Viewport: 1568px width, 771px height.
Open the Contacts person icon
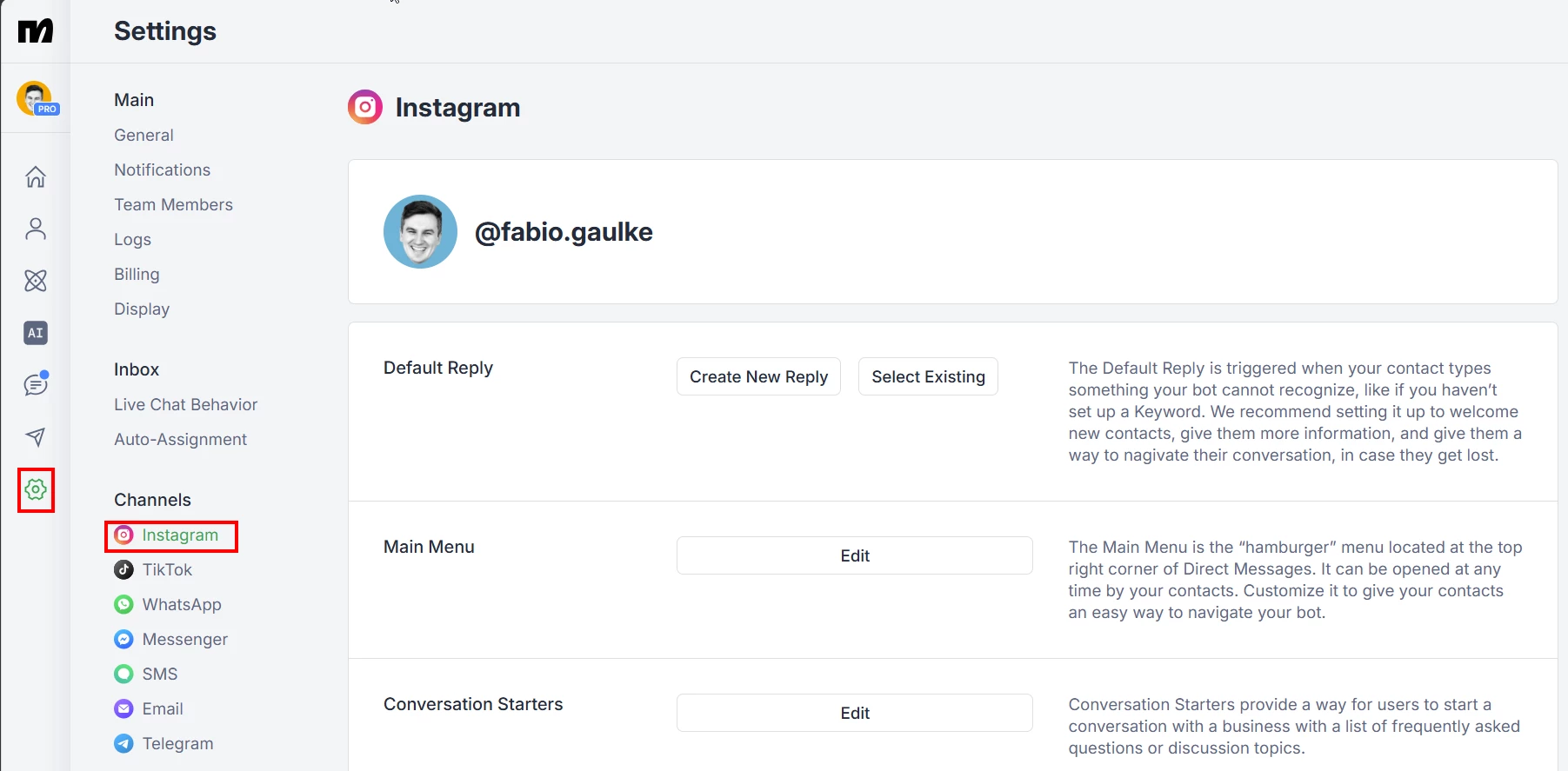(36, 229)
